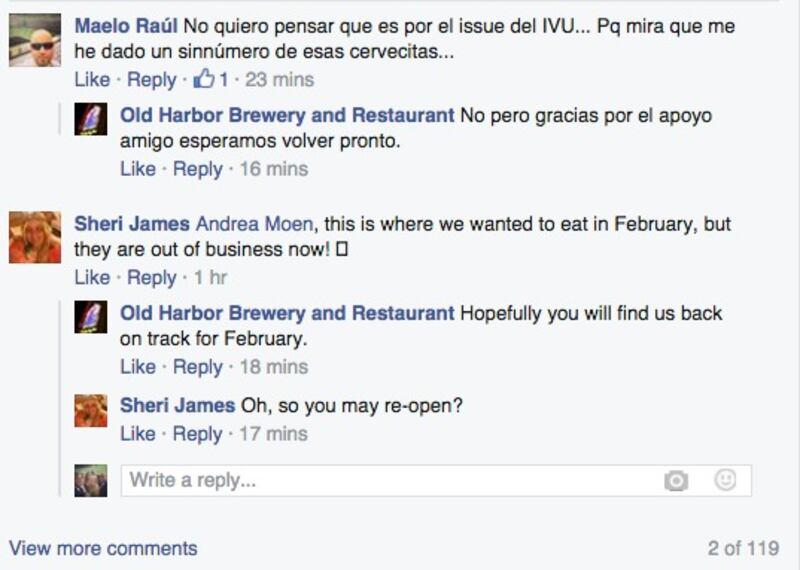The image size is (800, 570).
Task: Open Maelo Raúl's profile picture
Action: tap(35, 41)
